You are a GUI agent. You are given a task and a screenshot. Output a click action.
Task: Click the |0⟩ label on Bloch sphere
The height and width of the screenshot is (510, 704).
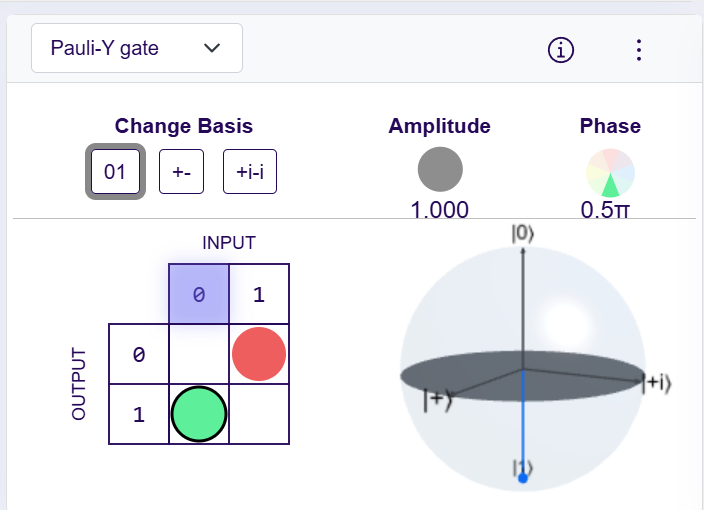(x=523, y=234)
